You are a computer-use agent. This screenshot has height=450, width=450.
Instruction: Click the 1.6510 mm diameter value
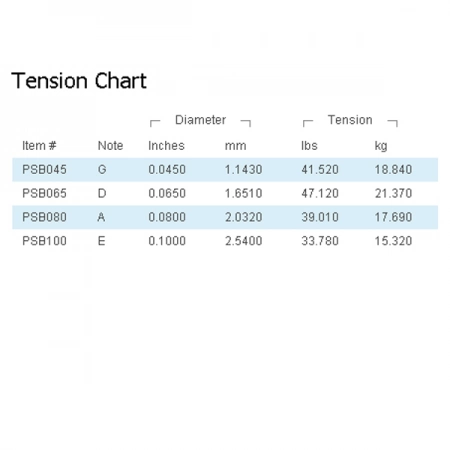[x=244, y=193]
